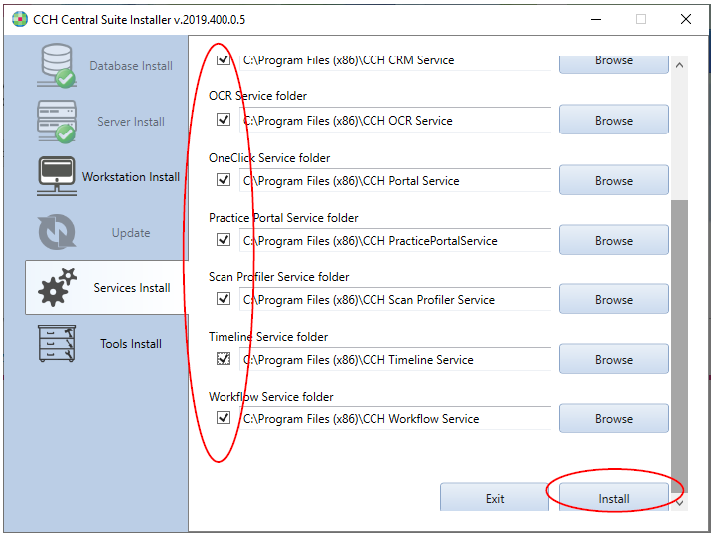This screenshot has height=535, width=714.
Task: Click the Workstation Install monitor icon
Action: (57, 176)
